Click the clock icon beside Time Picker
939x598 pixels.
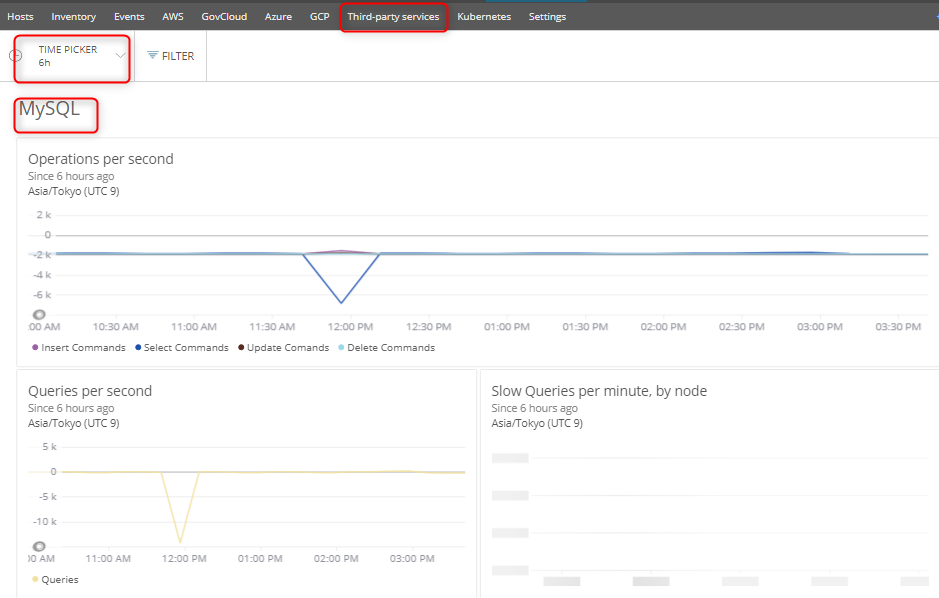16,56
